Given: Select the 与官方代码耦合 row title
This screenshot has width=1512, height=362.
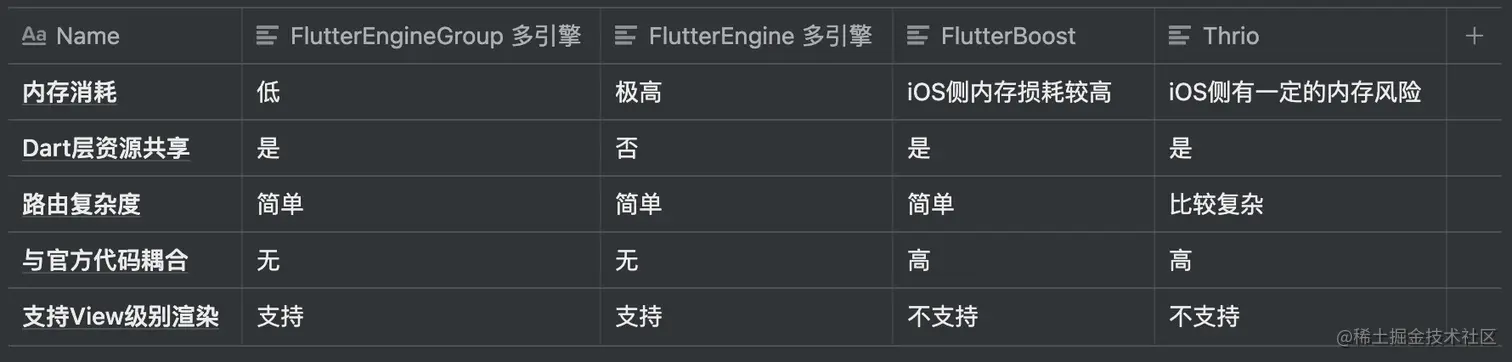Looking at the screenshot, I should (x=105, y=261).
